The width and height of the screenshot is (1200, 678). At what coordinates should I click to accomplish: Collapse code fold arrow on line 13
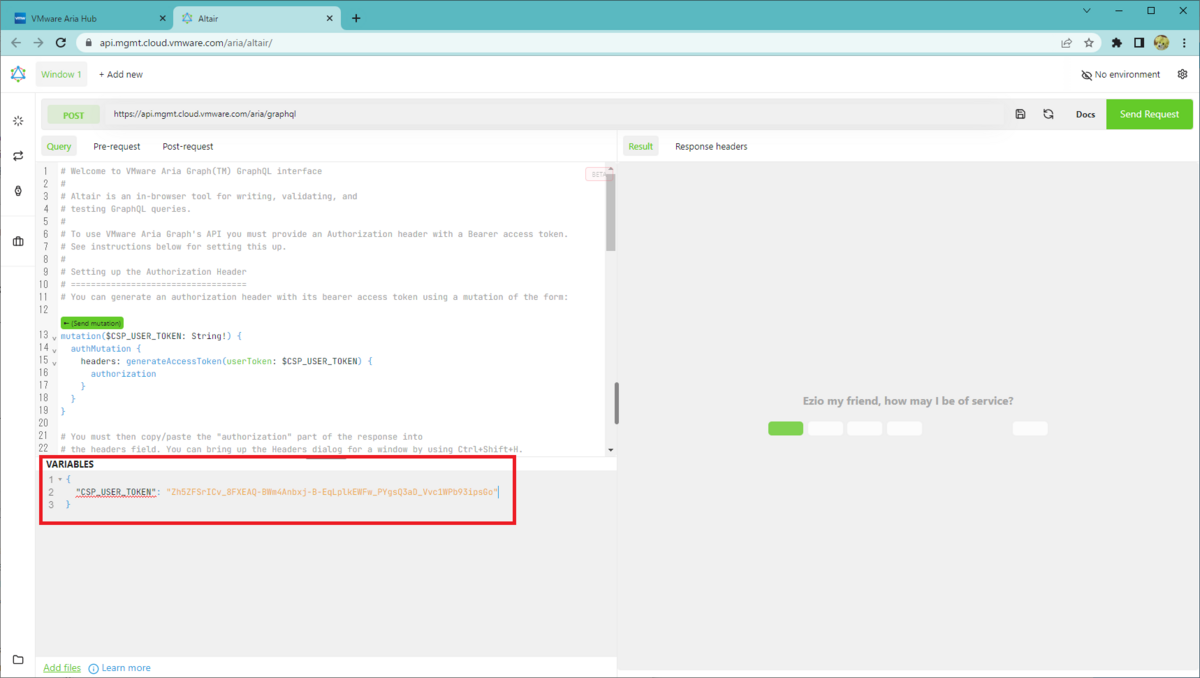[54, 337]
